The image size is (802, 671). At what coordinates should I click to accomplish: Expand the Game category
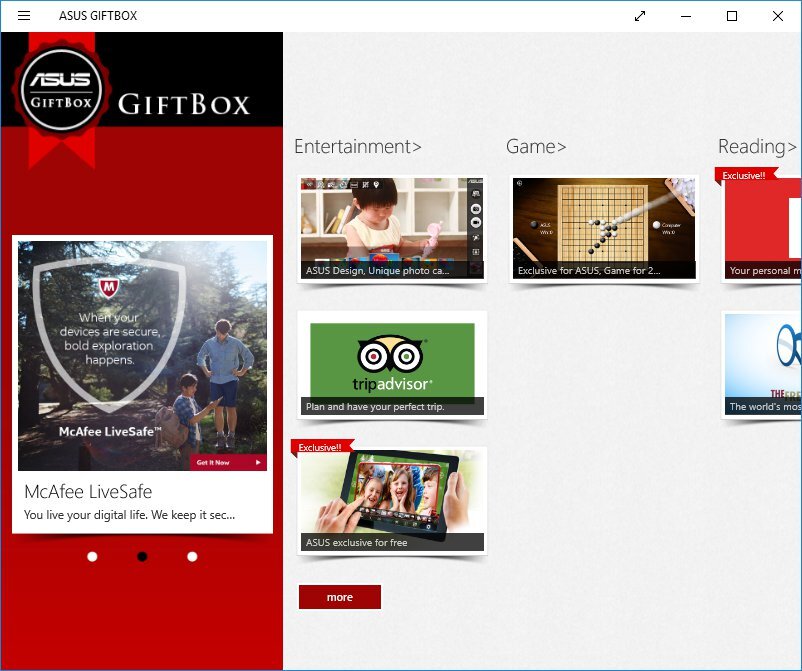(536, 147)
